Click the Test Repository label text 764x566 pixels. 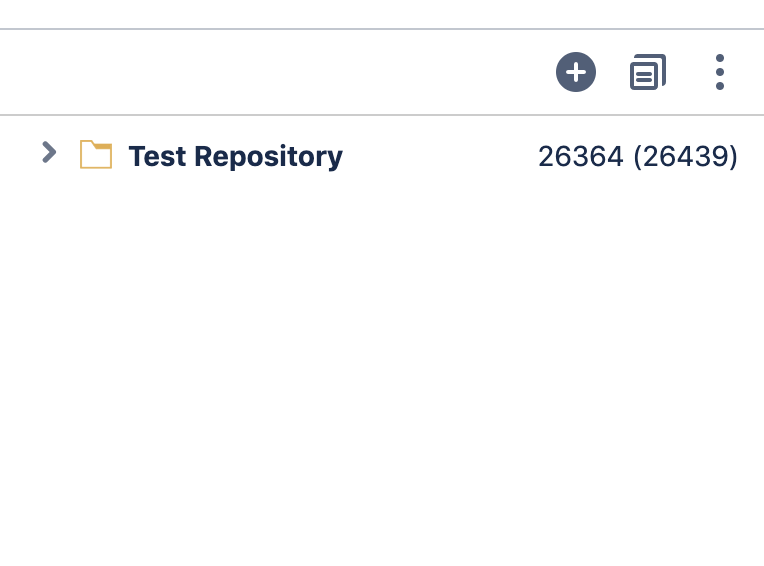tap(235, 157)
